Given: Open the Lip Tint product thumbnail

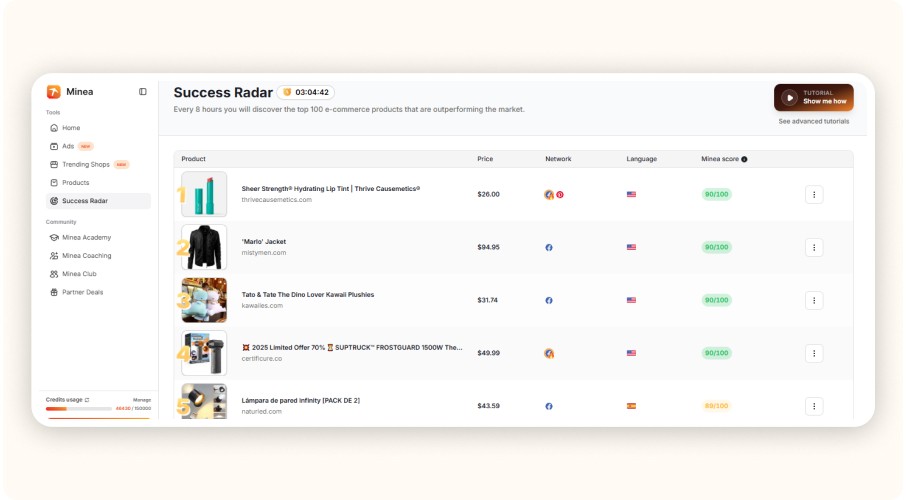Looking at the screenshot, I should [x=204, y=194].
